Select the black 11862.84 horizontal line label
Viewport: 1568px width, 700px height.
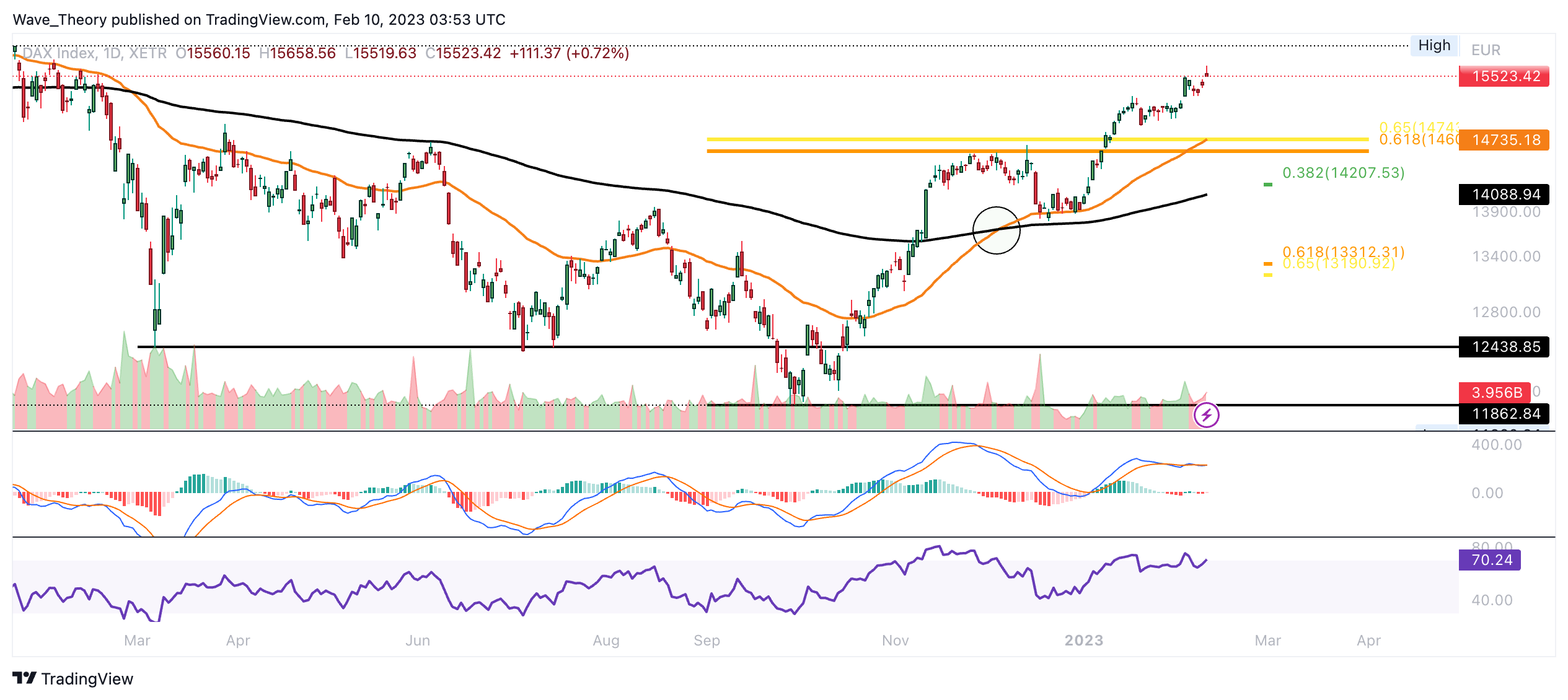[1505, 414]
